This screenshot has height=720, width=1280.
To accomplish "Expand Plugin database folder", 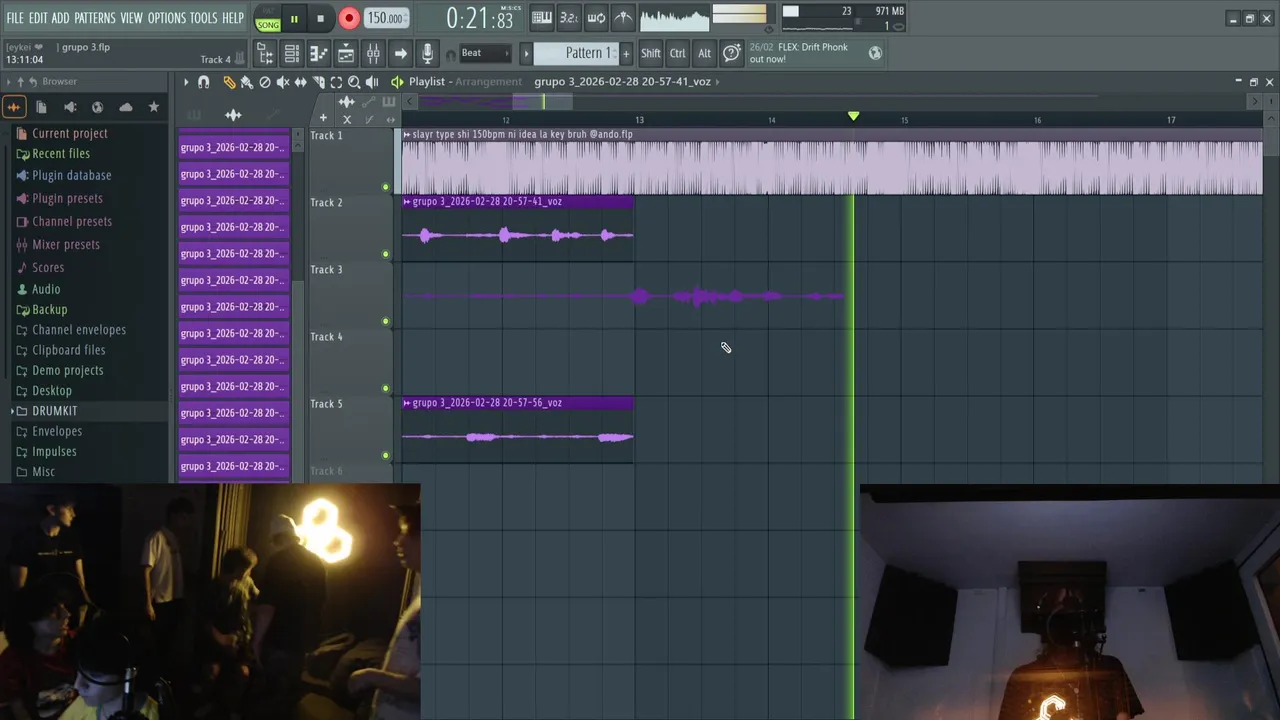I will click(63, 175).
